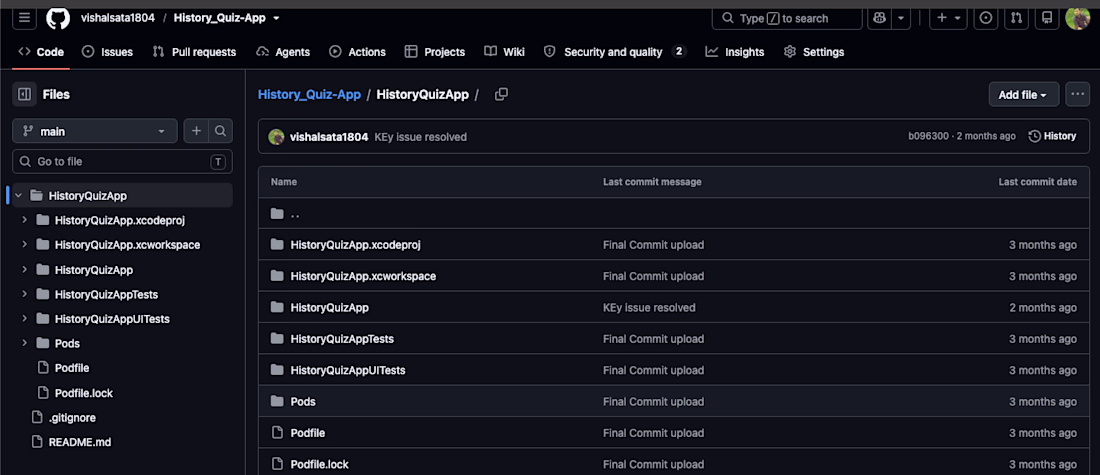Collapse the Files side panel
1100x475 pixels.
pos(24,94)
